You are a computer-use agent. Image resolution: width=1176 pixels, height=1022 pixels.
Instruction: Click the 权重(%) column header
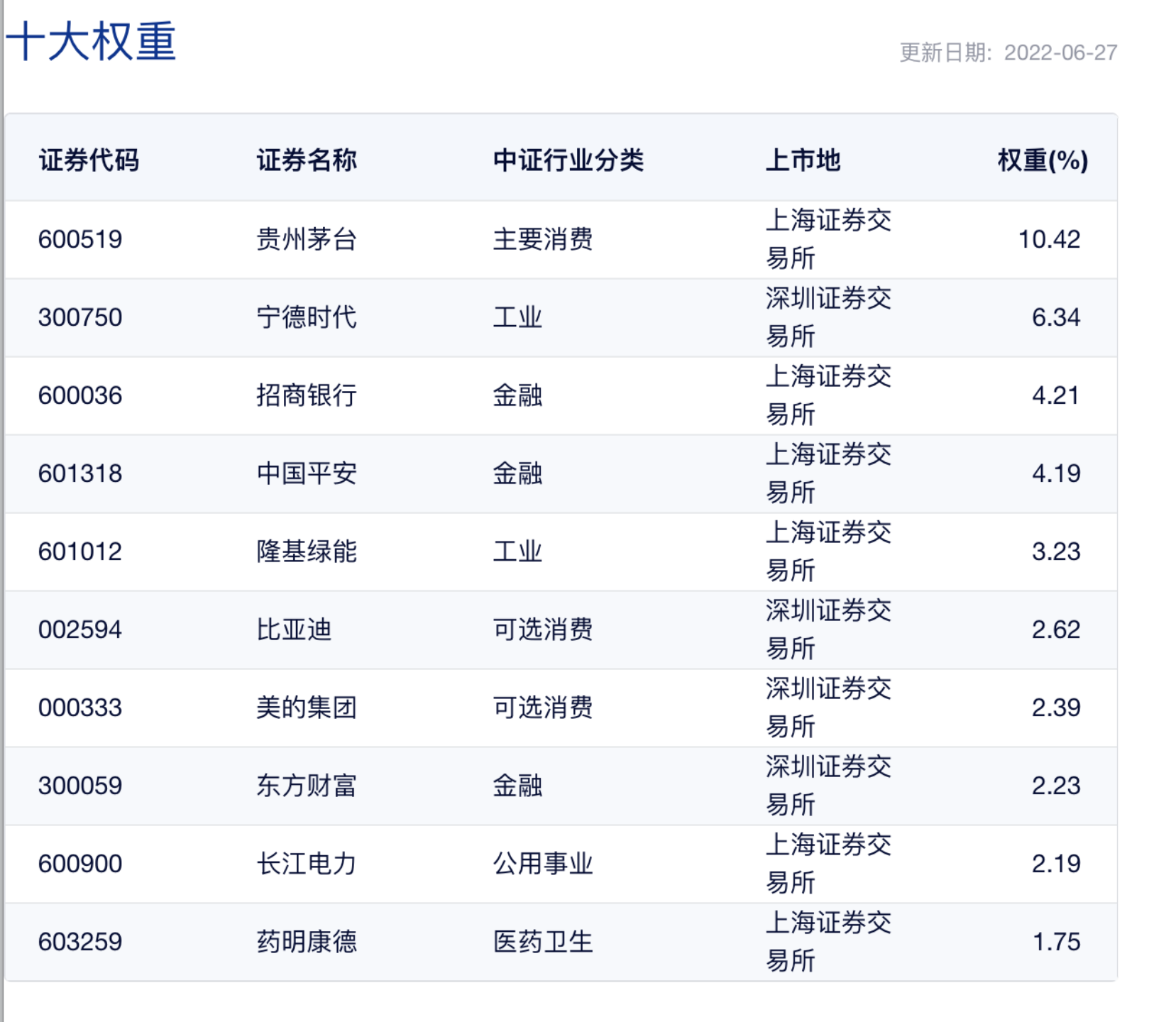[x=1043, y=160]
